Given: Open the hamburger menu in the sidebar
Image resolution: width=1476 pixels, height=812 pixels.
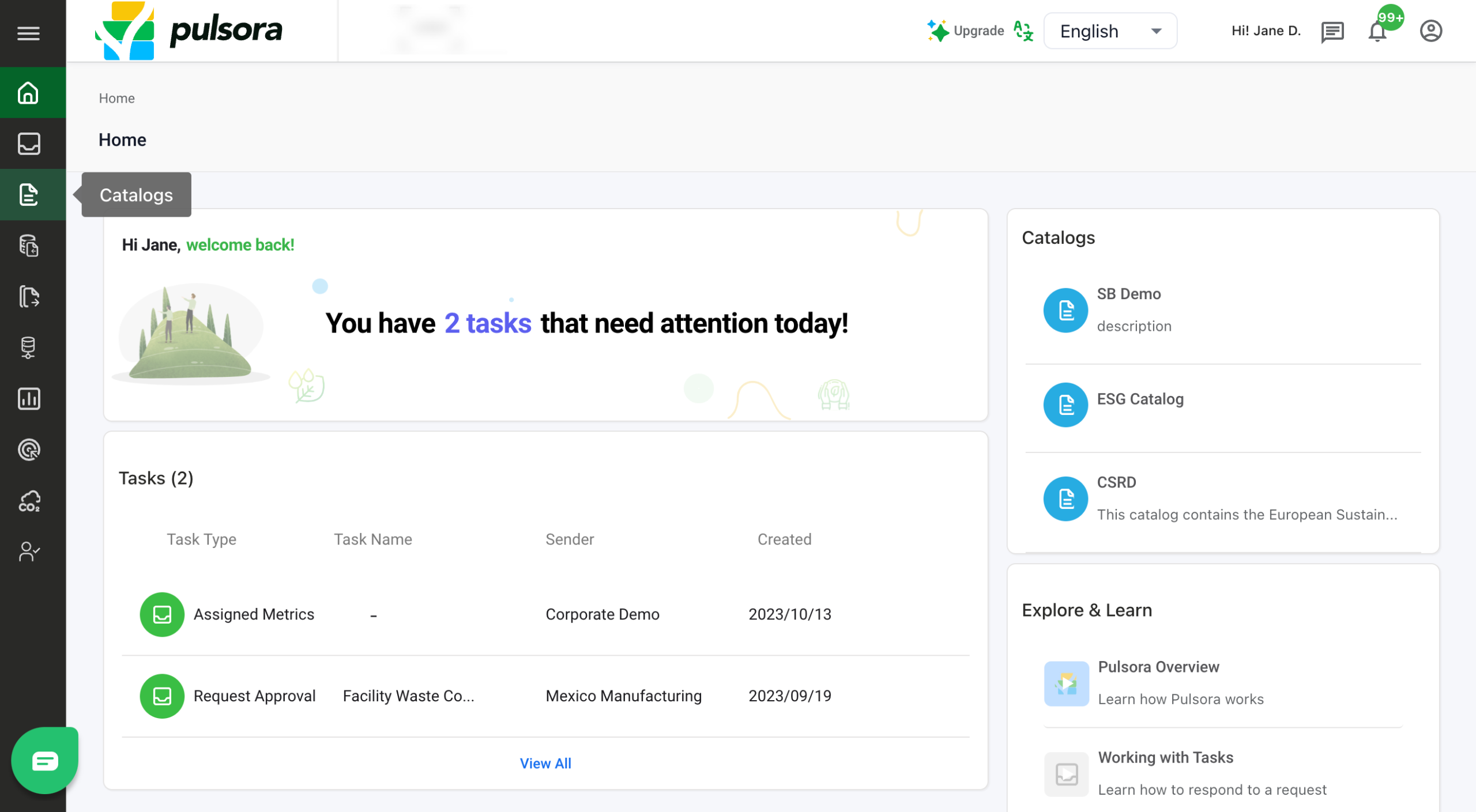Looking at the screenshot, I should [28, 33].
